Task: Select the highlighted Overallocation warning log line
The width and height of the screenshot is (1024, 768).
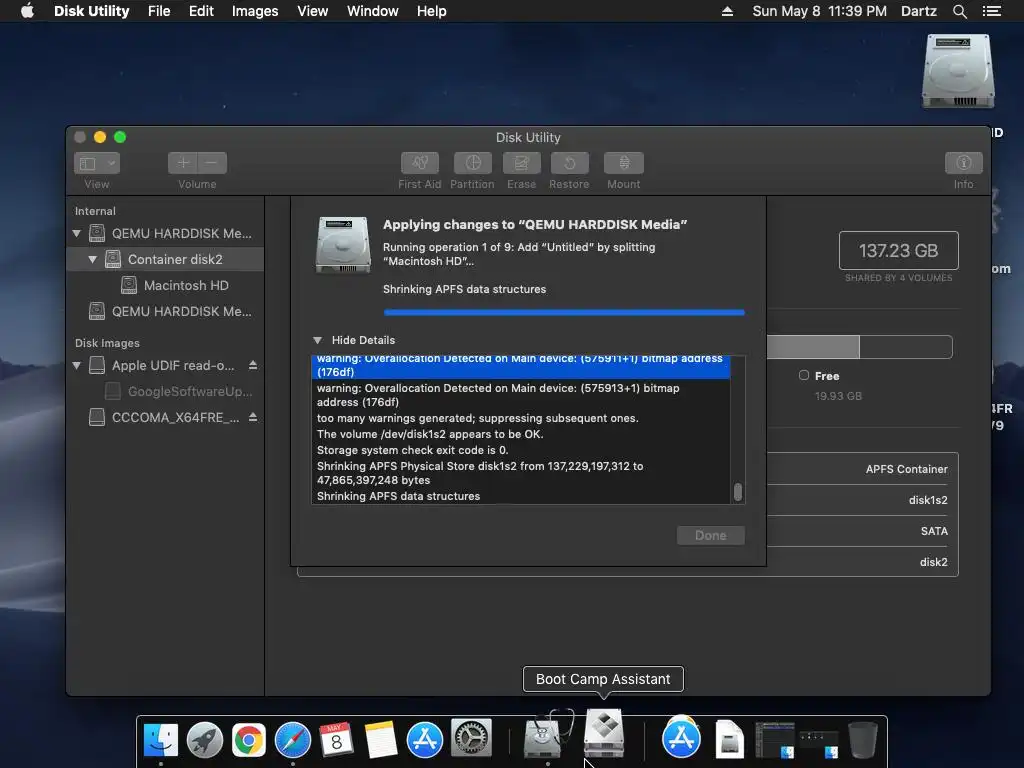Action: coord(520,366)
